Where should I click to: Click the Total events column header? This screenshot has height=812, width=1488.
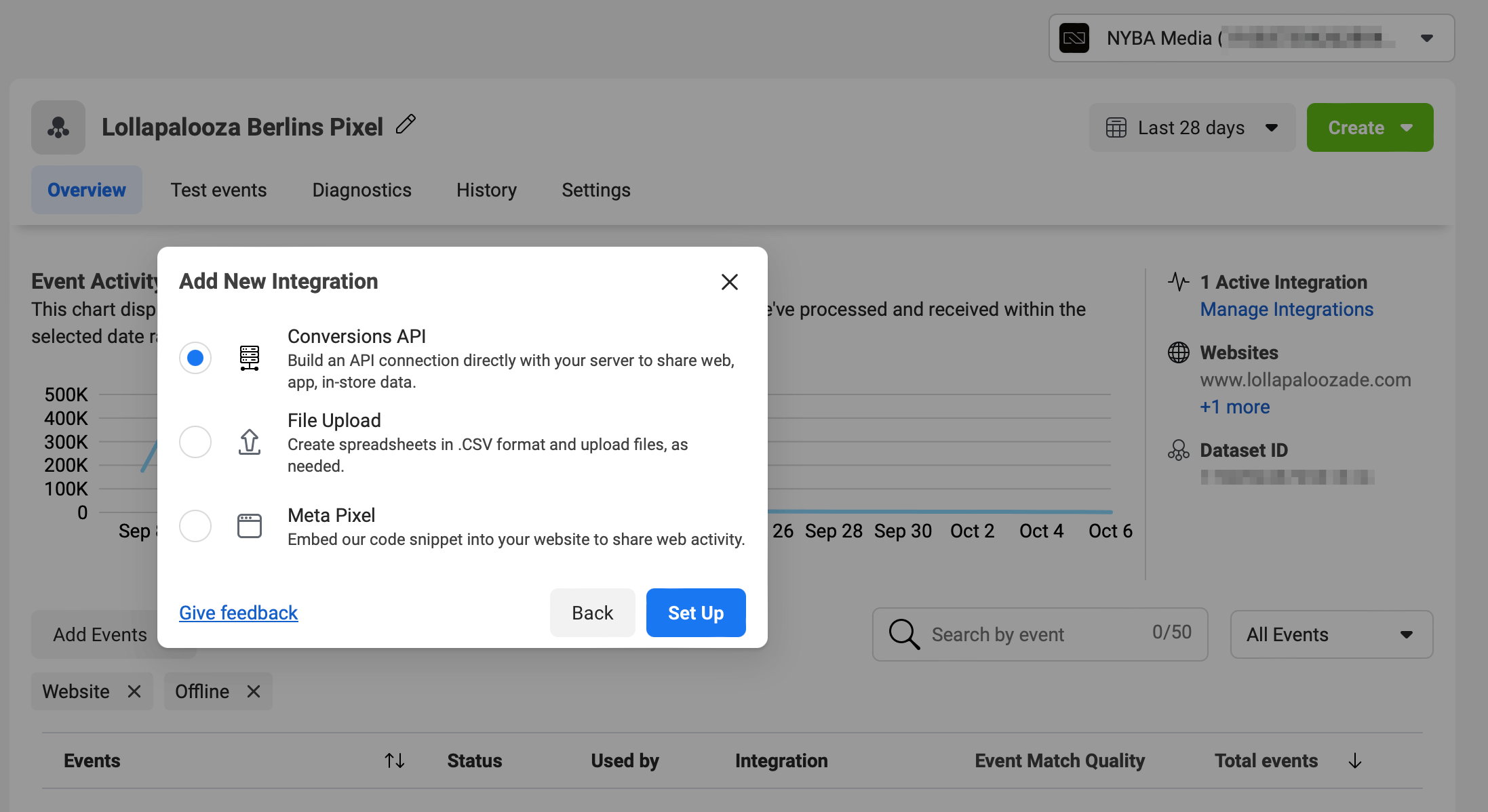click(1266, 760)
